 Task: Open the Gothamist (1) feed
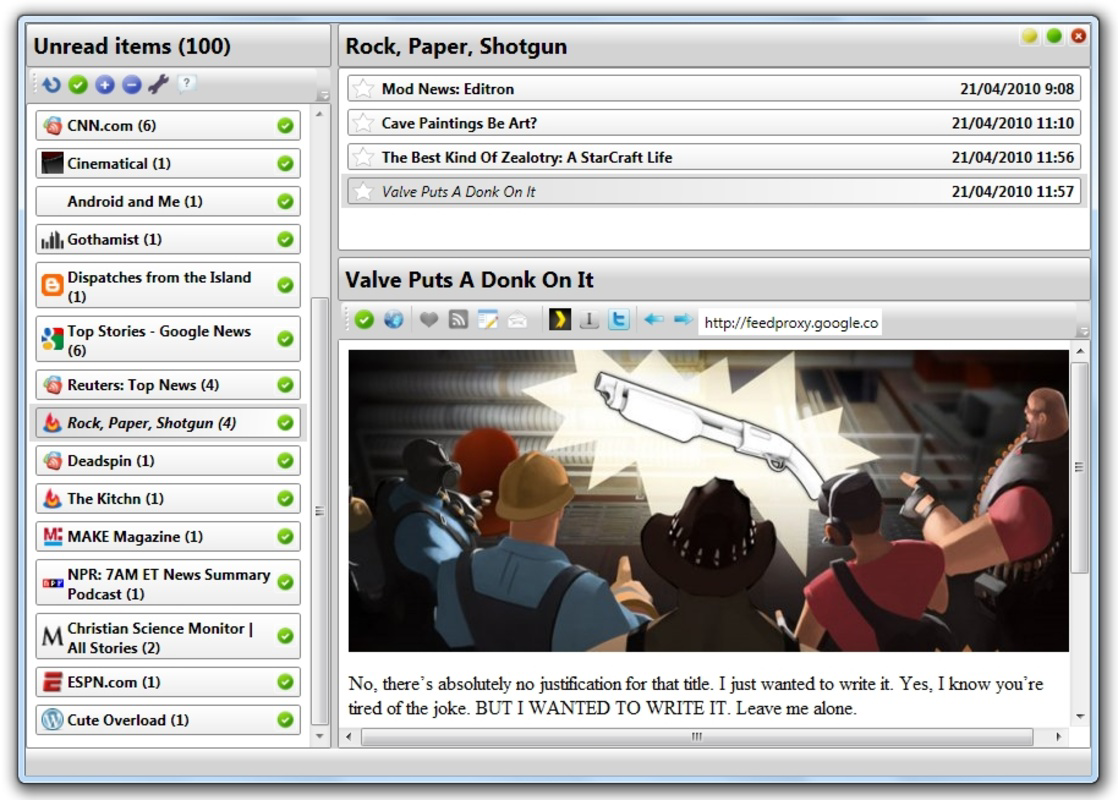point(168,239)
